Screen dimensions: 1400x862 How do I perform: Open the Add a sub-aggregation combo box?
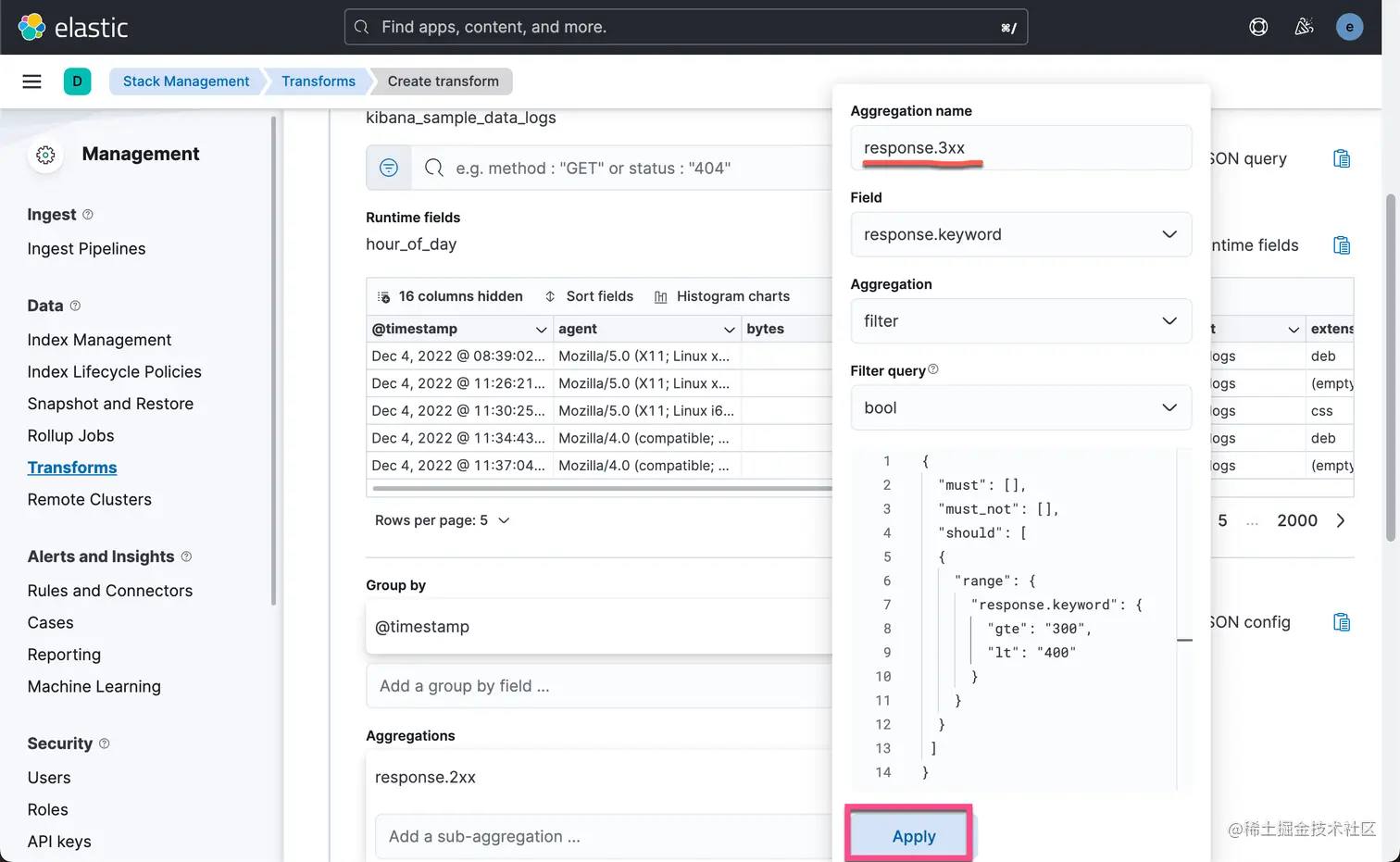pyautogui.click(x=605, y=836)
